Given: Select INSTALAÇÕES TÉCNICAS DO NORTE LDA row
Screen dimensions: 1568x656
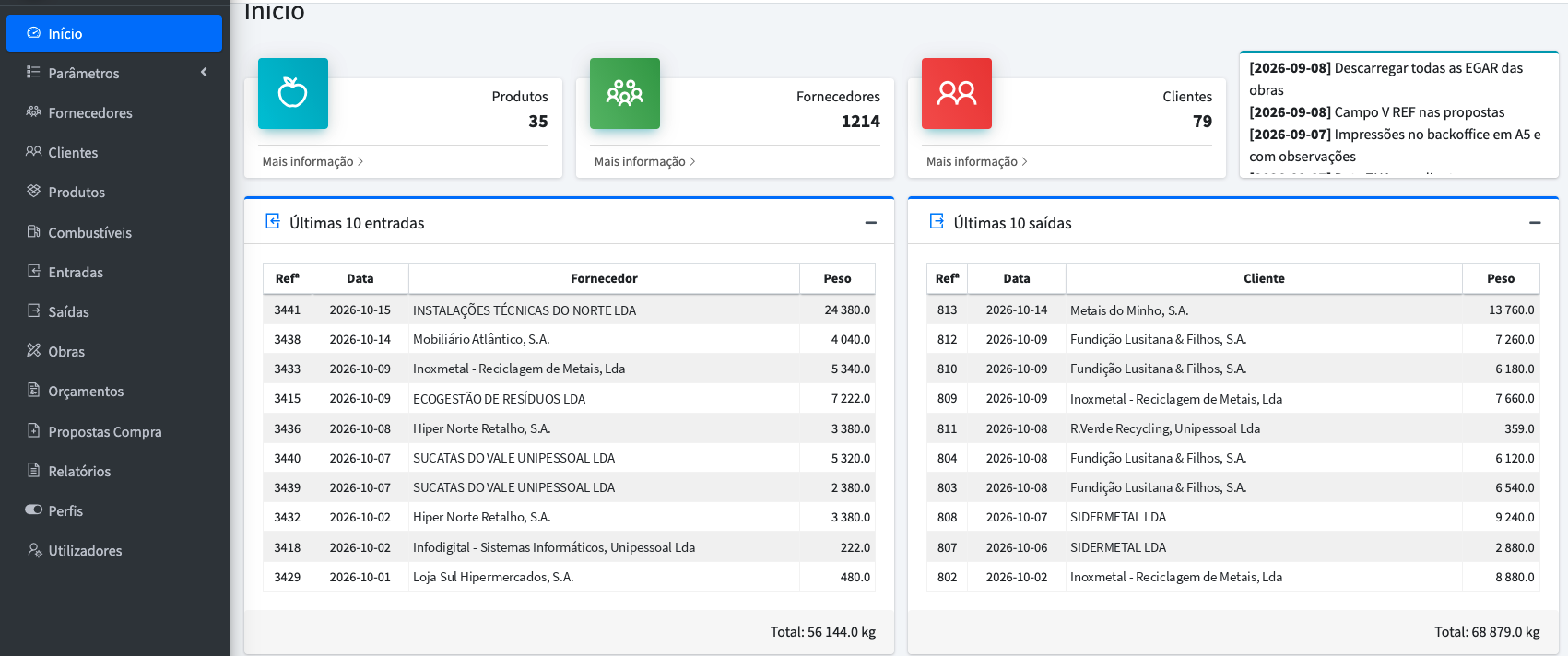Looking at the screenshot, I should [569, 310].
